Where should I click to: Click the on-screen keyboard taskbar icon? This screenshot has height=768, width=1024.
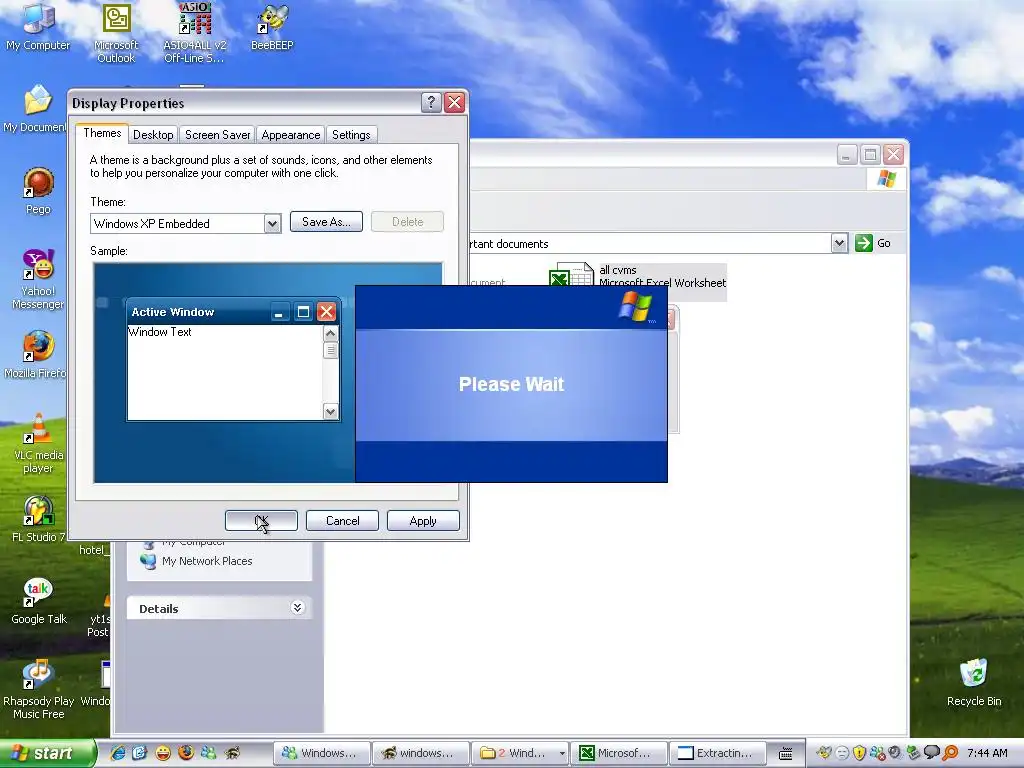786,753
